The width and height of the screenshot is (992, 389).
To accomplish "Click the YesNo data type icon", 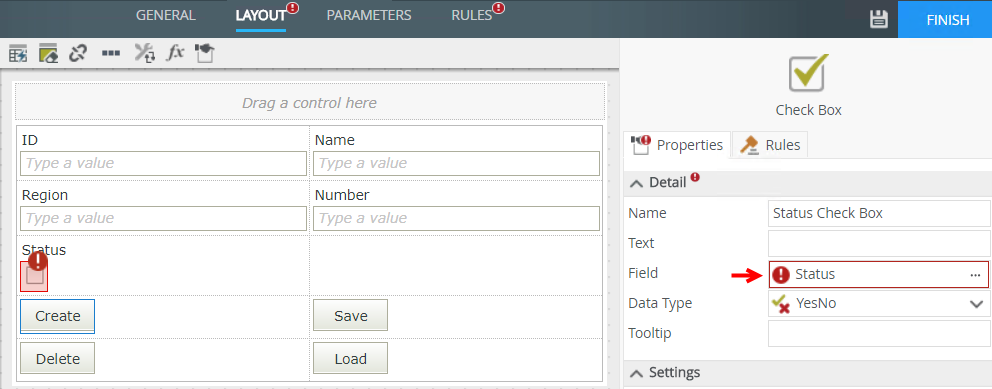I will pyautogui.click(x=781, y=304).
